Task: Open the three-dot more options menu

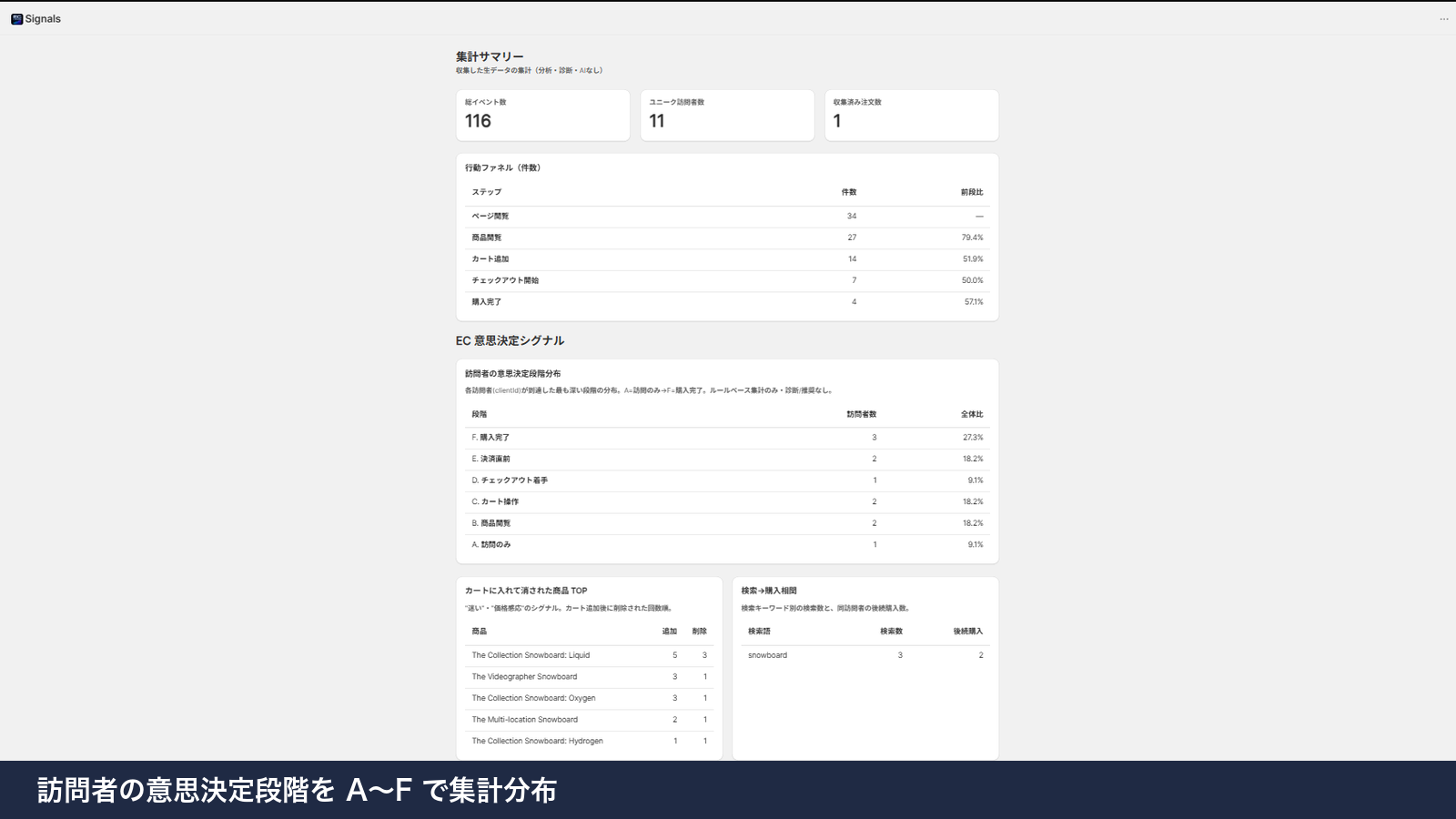Action: pos(1443,19)
